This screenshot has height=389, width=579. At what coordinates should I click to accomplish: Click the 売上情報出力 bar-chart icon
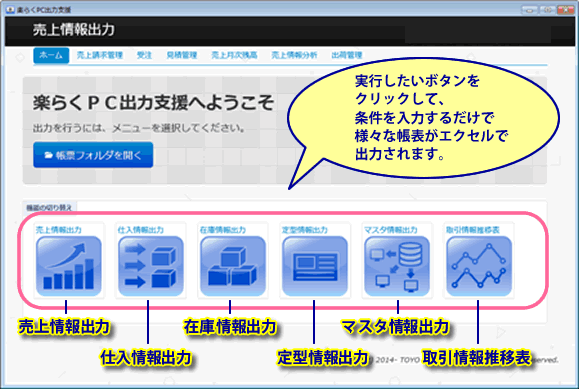69,266
